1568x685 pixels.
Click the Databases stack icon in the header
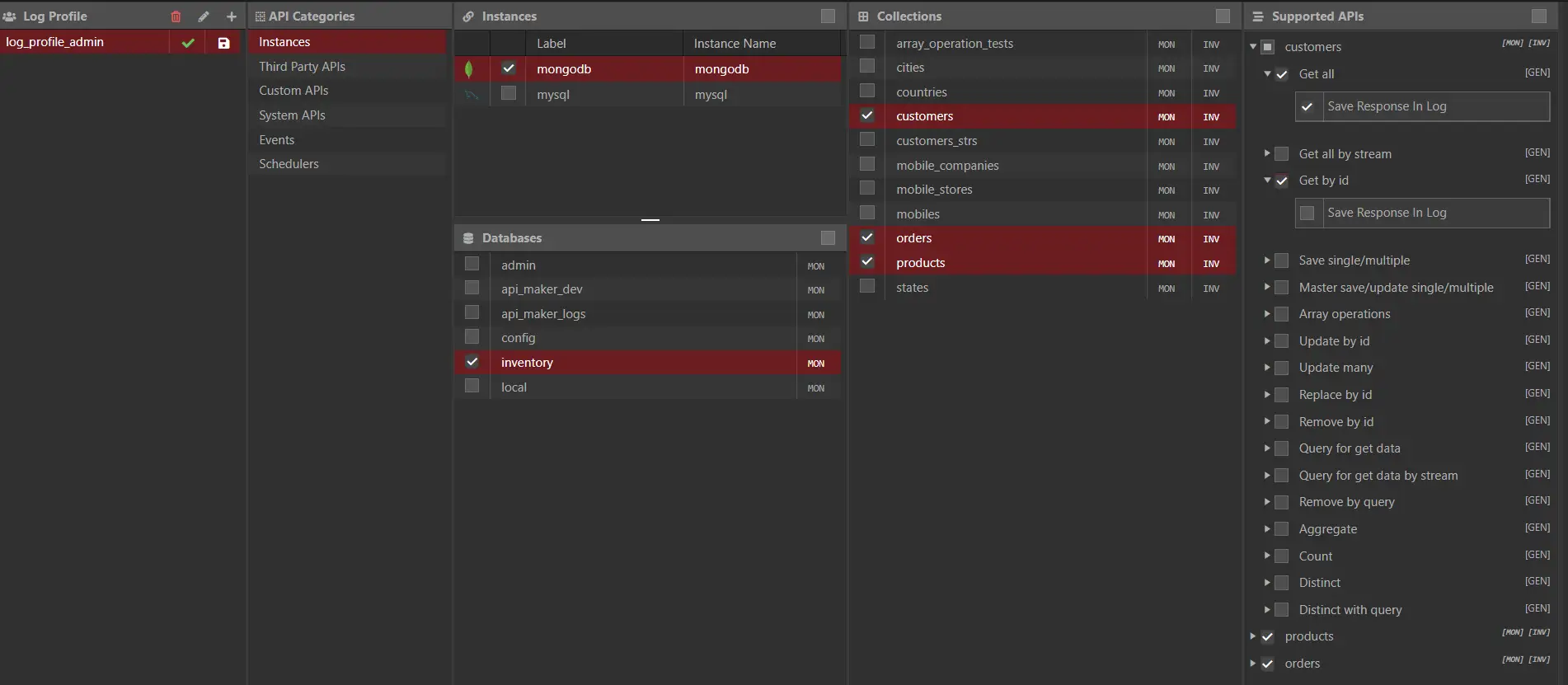coord(468,238)
